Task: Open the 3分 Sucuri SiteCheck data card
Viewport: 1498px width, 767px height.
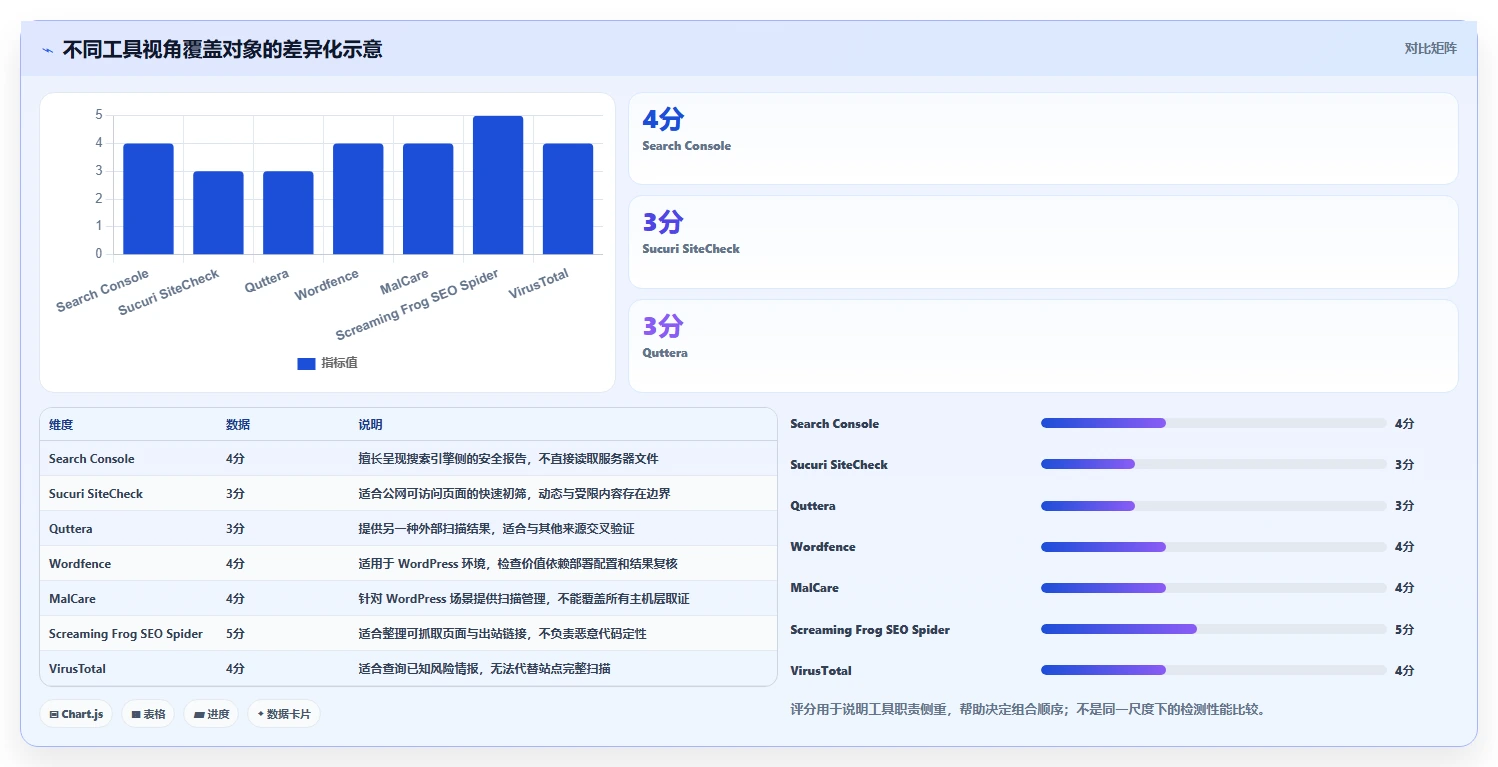Action: pos(1043,242)
